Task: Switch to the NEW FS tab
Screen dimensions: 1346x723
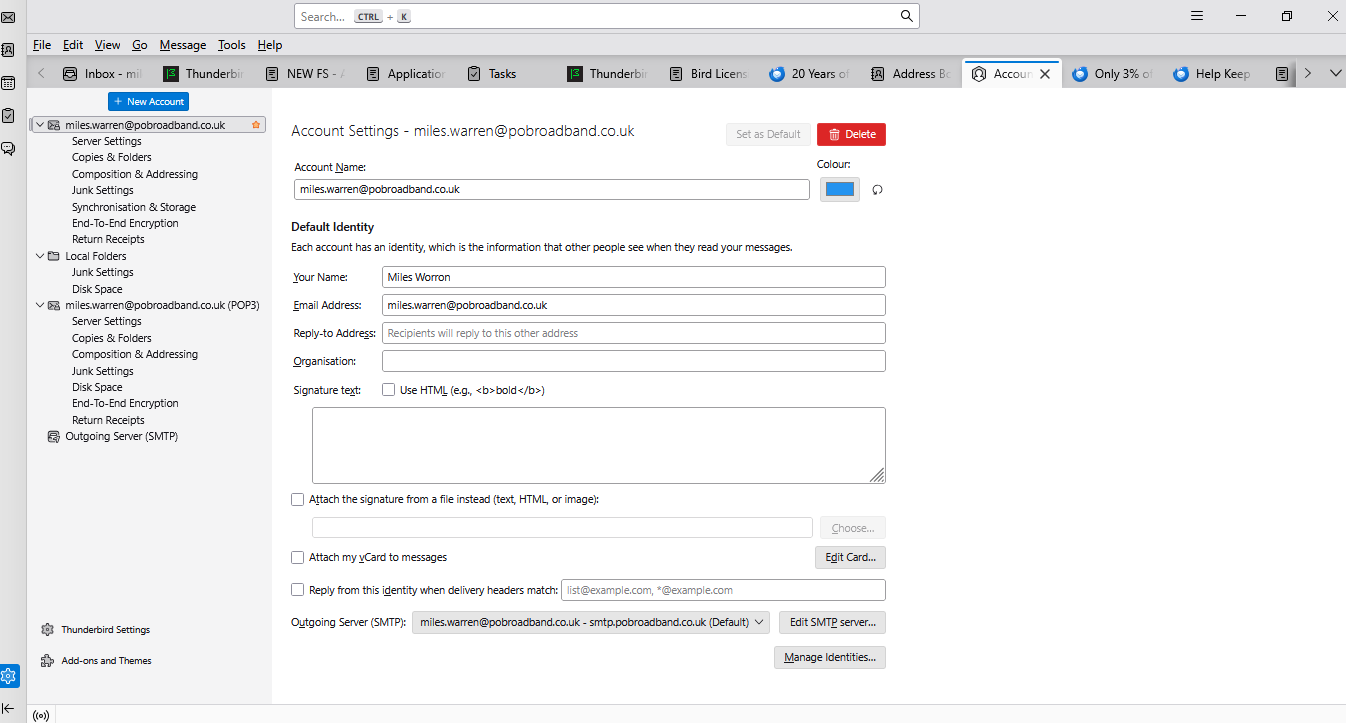Action: point(305,74)
